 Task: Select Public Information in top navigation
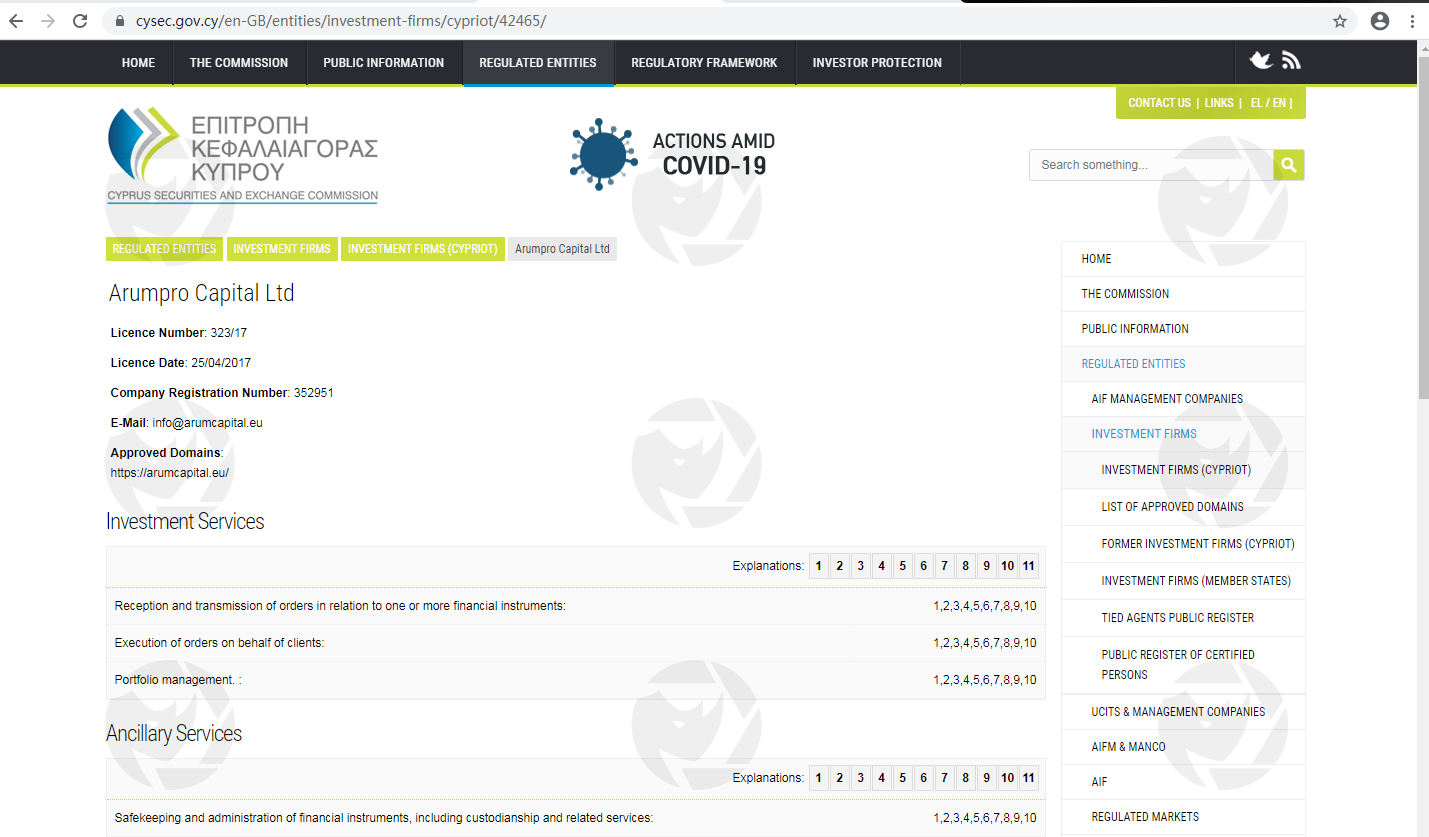click(383, 62)
